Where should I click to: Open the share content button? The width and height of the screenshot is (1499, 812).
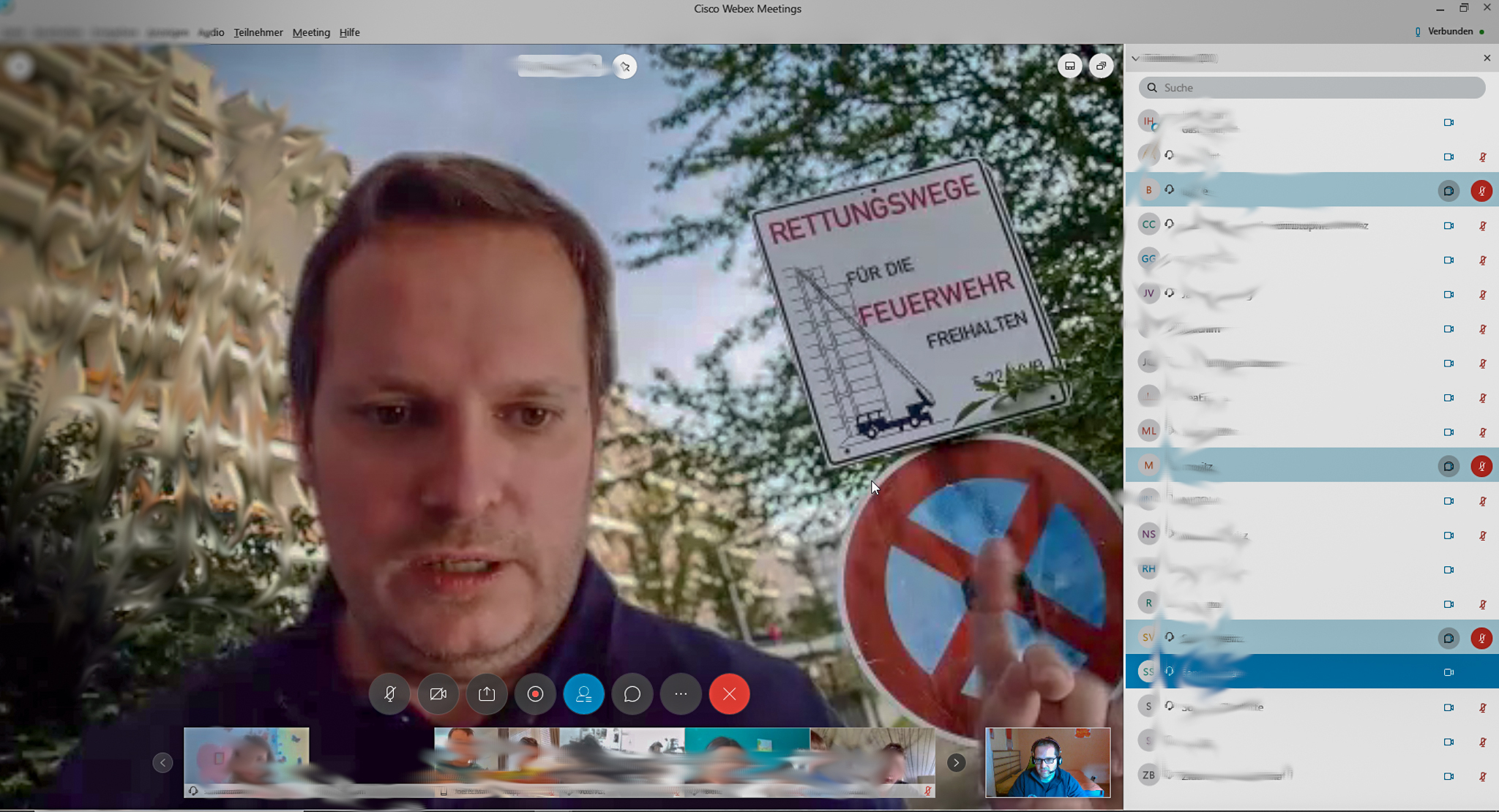click(487, 693)
